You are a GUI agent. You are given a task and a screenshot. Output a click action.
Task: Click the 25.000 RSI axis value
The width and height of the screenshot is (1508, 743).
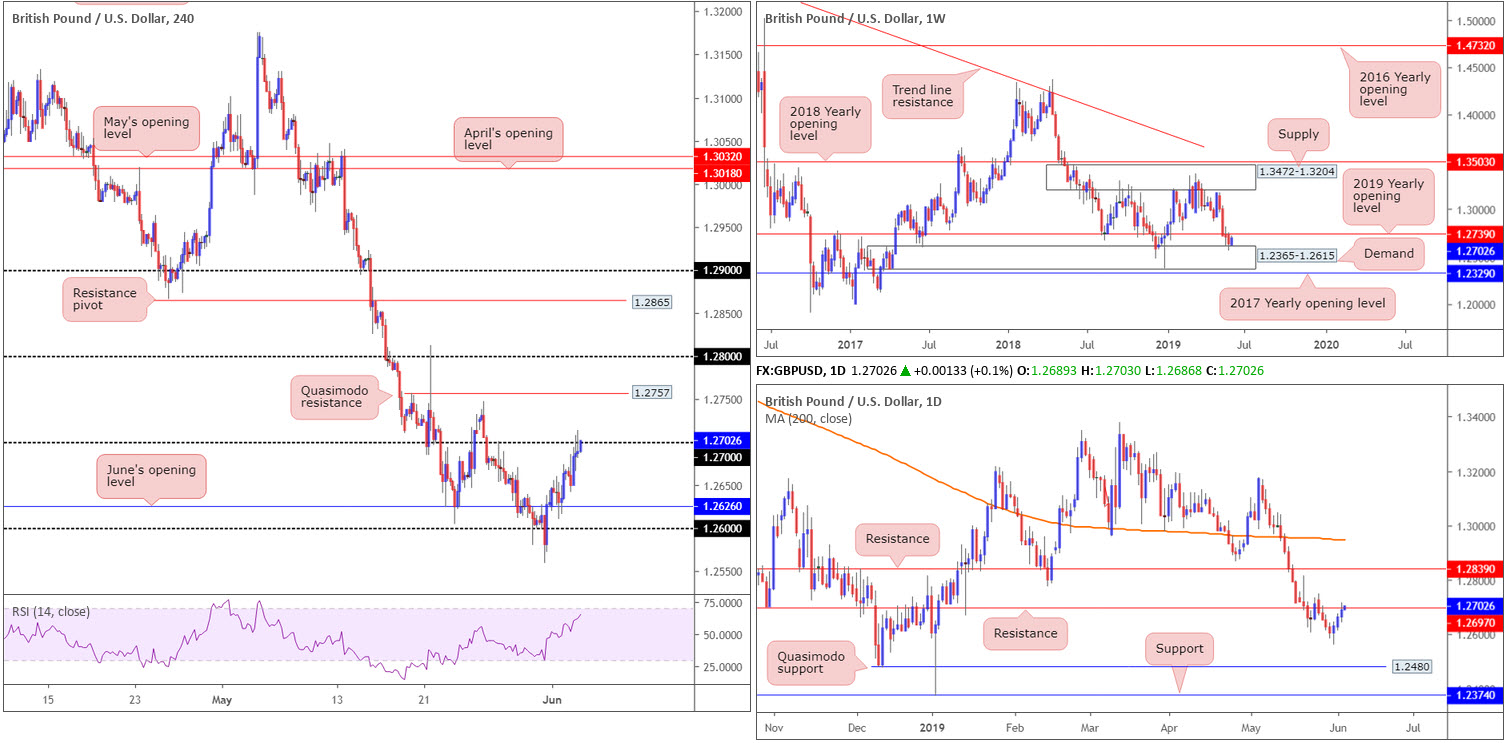(724, 667)
